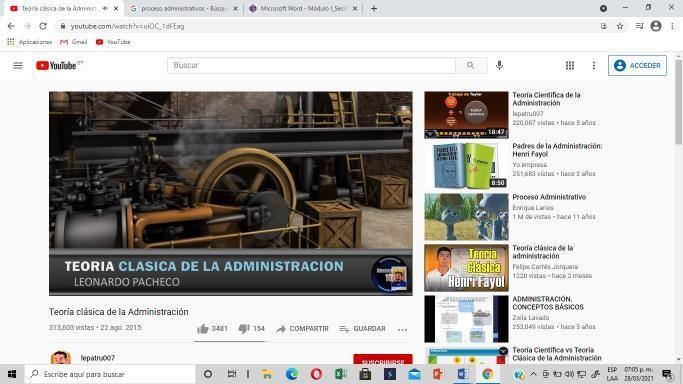Open ADMINISTRACIÓN. CONCEPTOS BÁSICOS video title
The height and width of the screenshot is (384, 683).
point(548,303)
